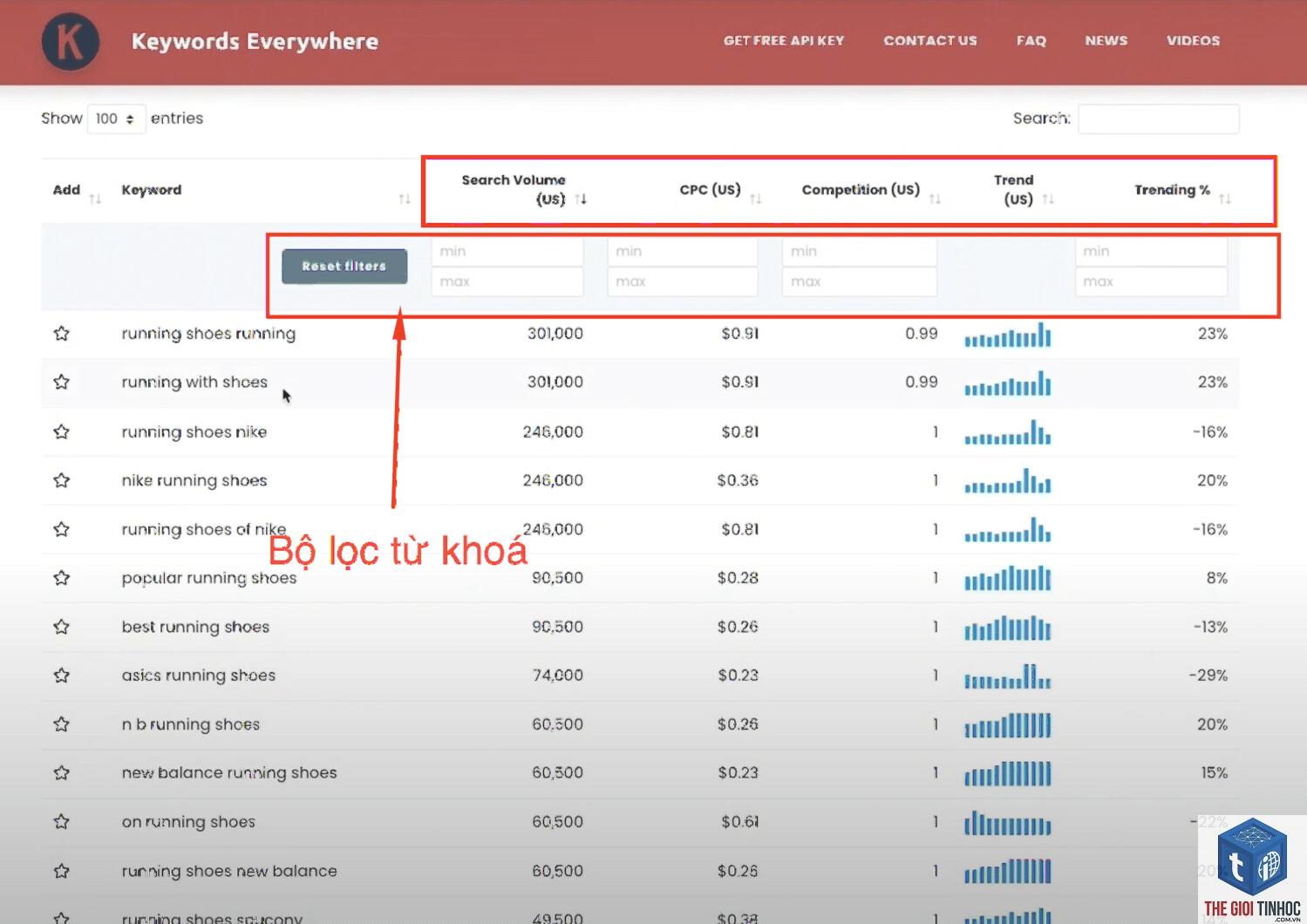Click the 'new balance running shoes' keyword

point(229,773)
